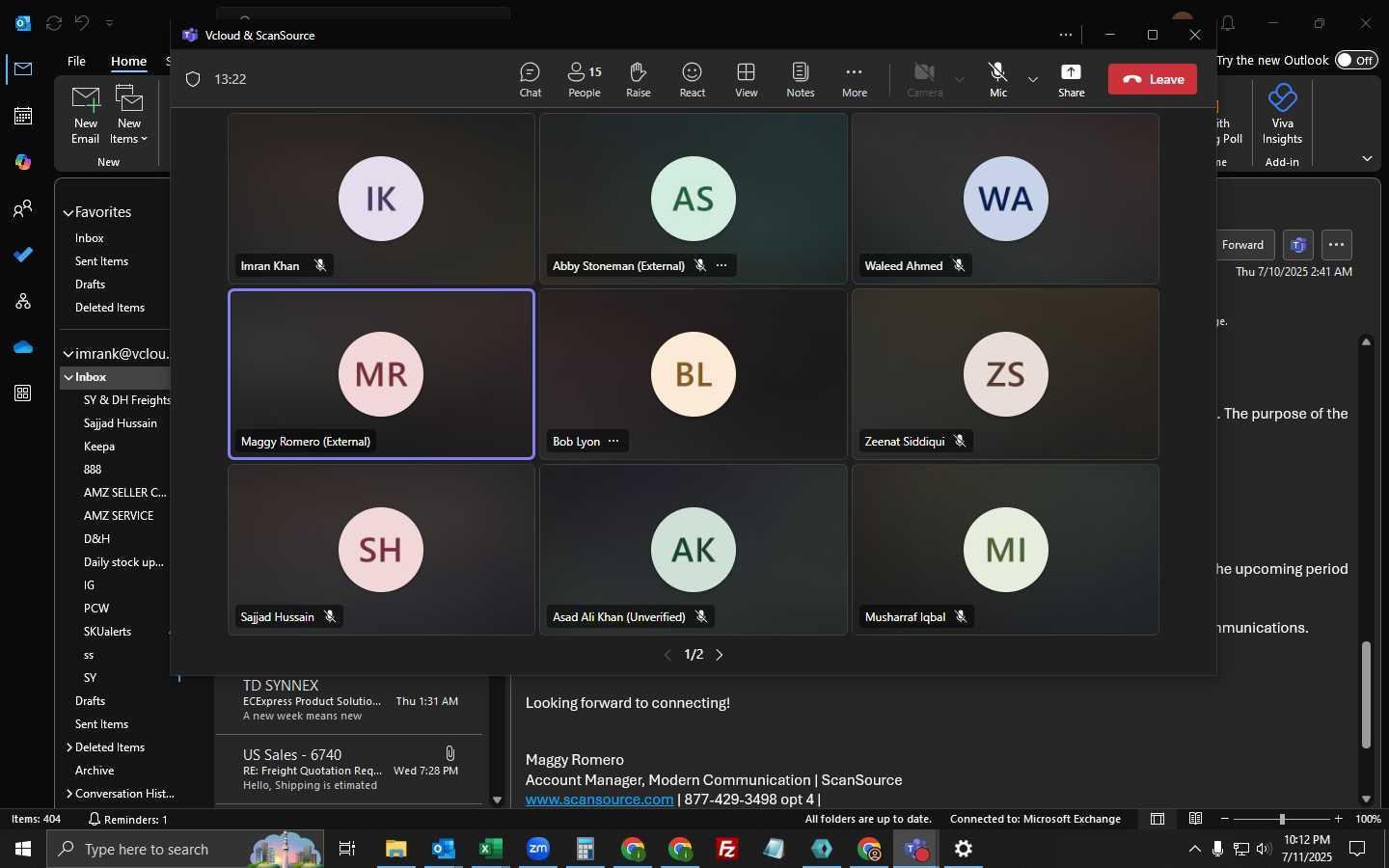Select the Sajjad Hussain folder
Screen dimensions: 1389x868
coord(121,423)
